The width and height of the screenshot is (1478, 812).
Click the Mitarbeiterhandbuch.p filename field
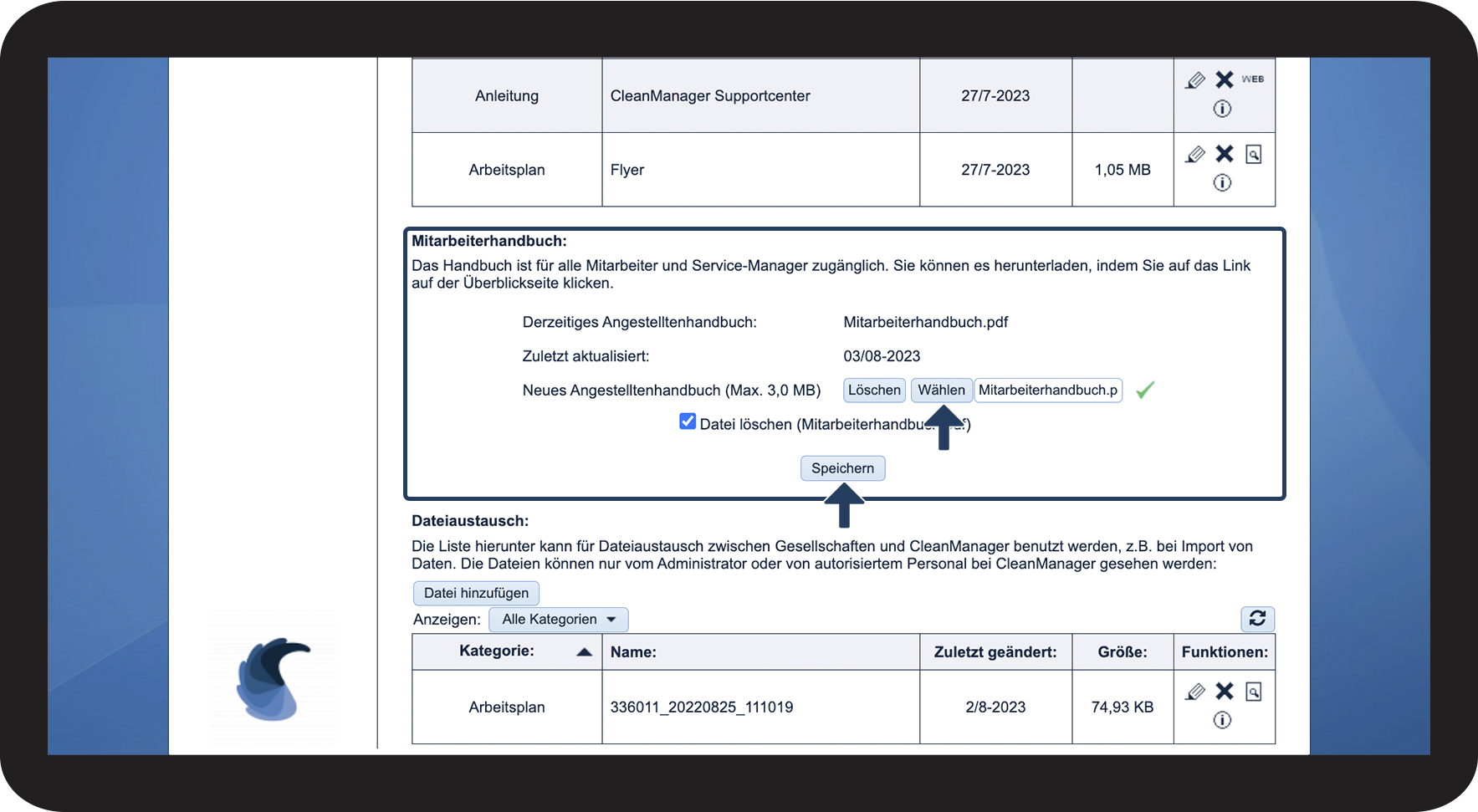(1048, 391)
